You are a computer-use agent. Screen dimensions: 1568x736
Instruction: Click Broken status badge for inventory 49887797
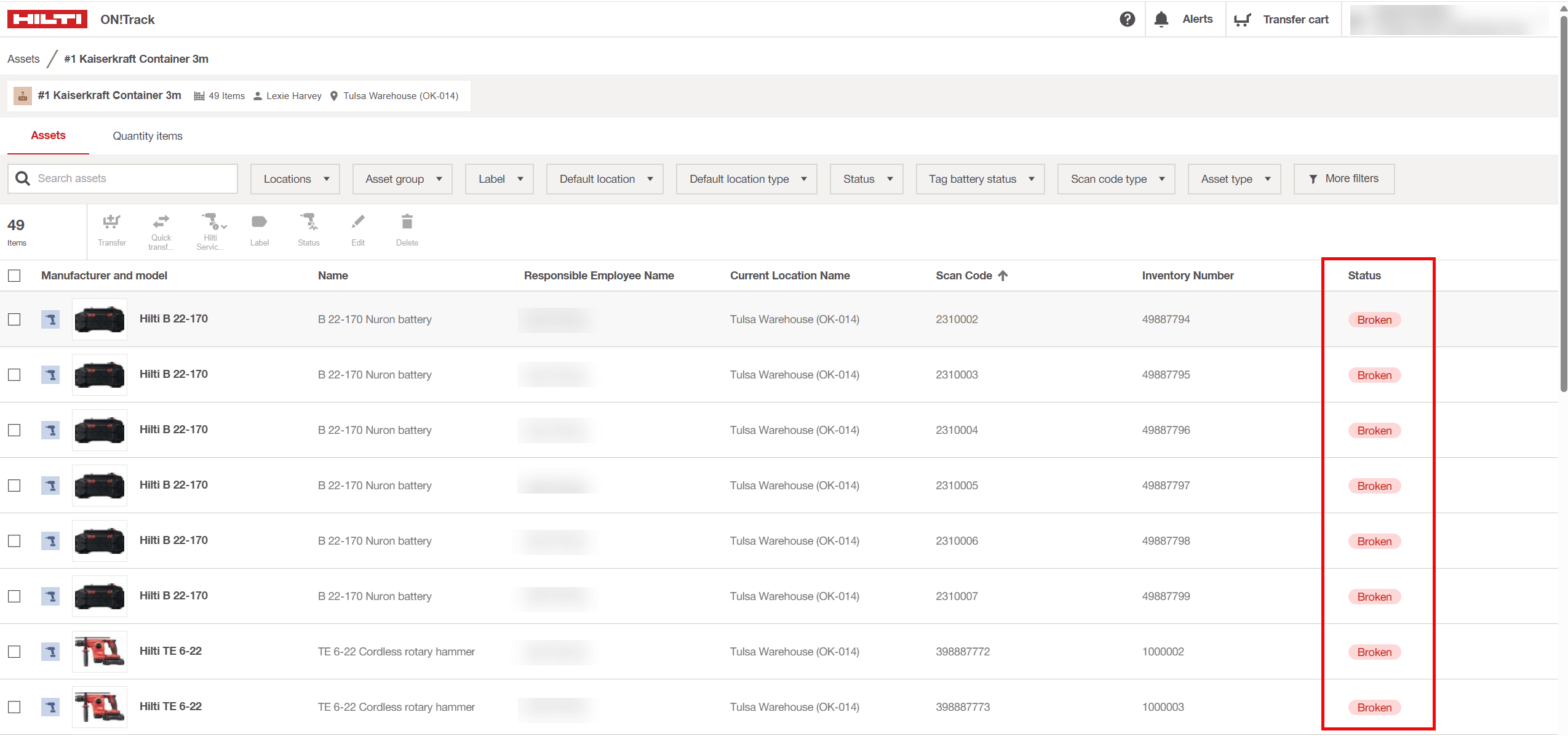point(1374,486)
